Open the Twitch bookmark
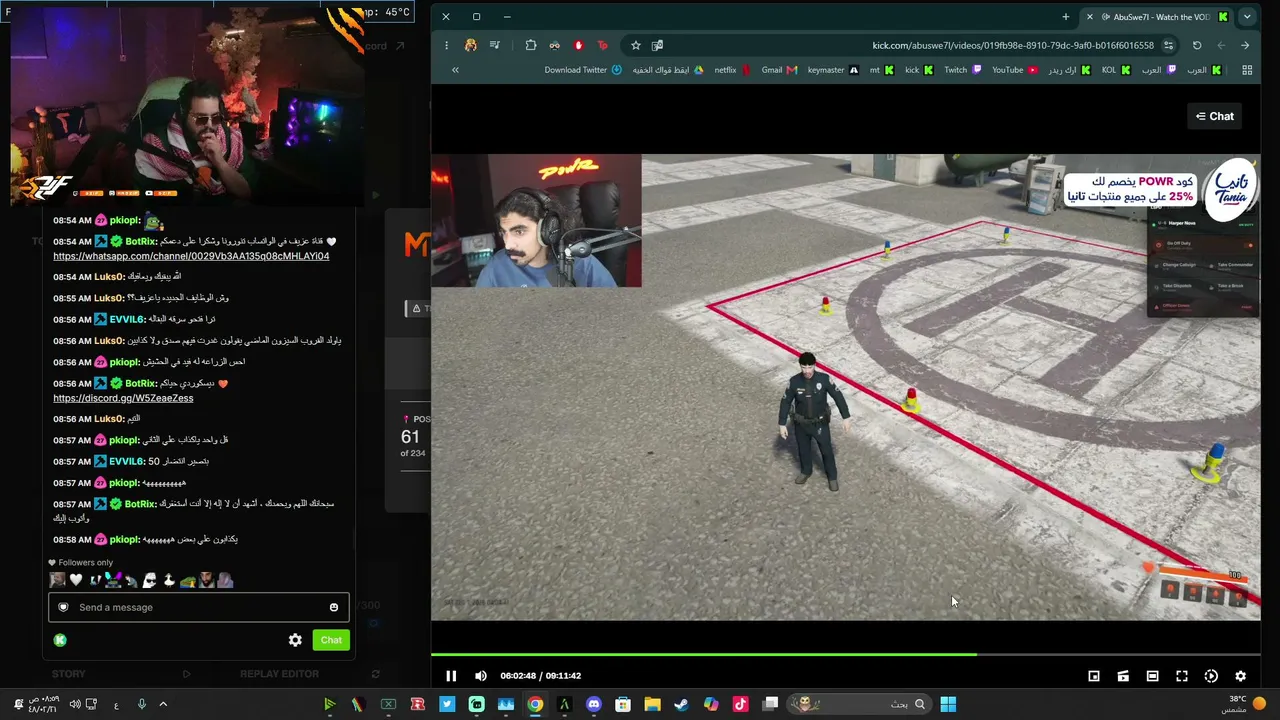Screen dimensions: 1280x720 [963, 70]
